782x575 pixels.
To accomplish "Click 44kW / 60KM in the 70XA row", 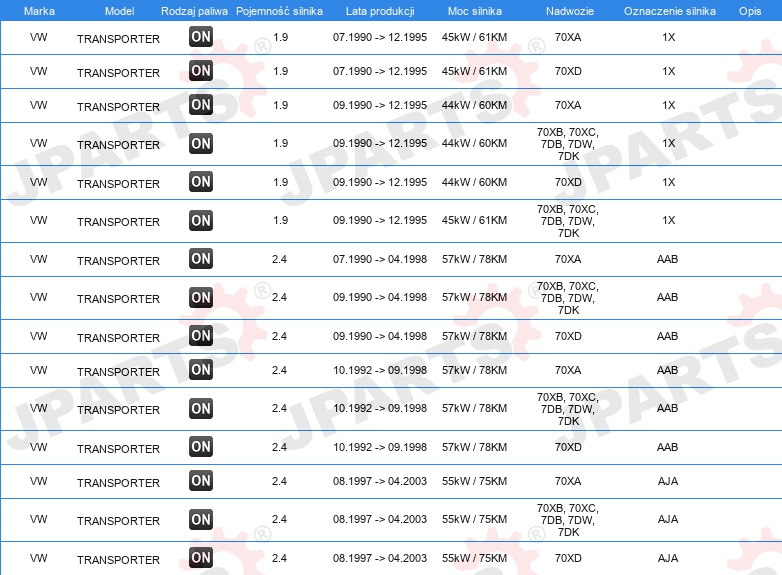I will [474, 105].
